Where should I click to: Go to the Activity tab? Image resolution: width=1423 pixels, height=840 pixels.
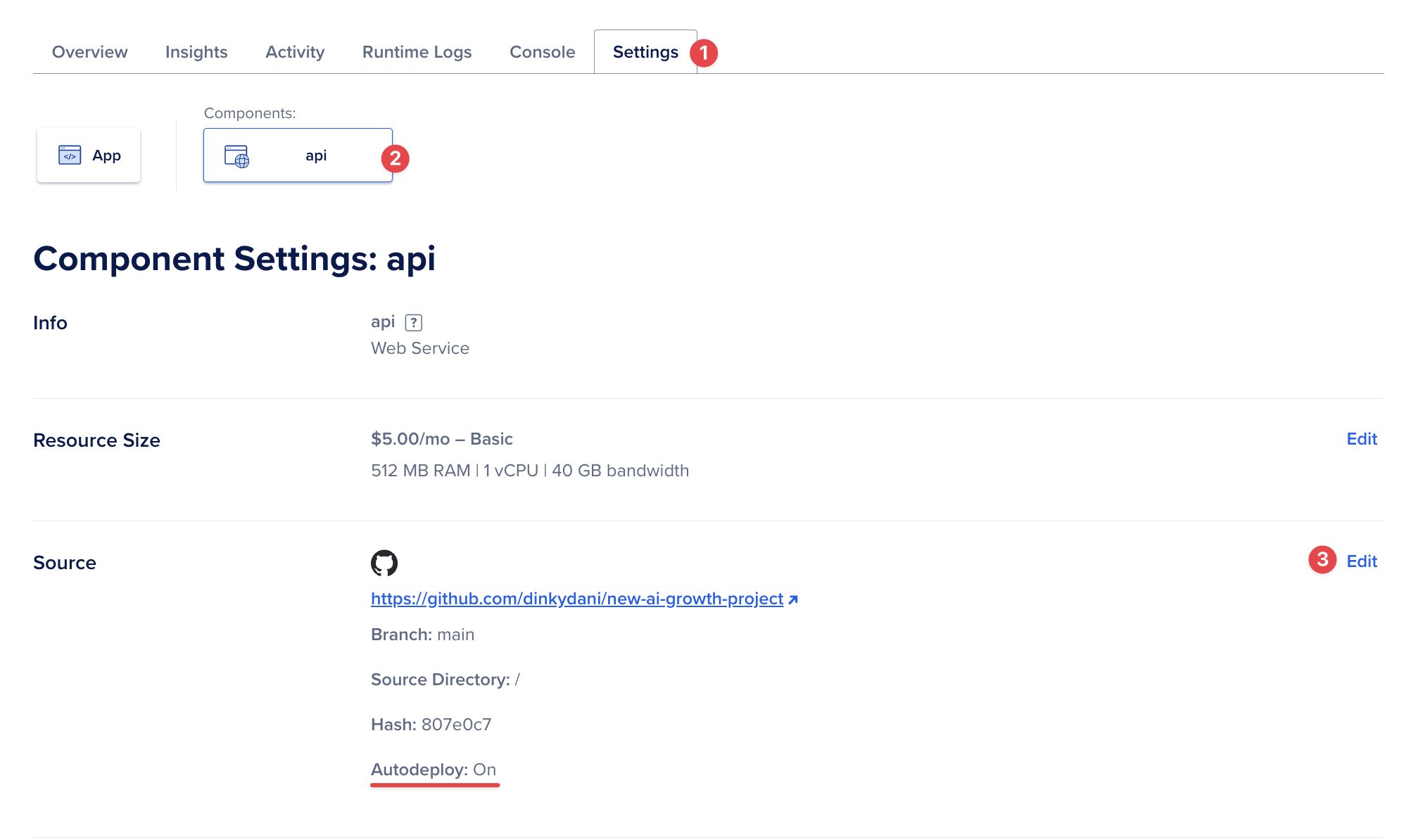pos(295,52)
